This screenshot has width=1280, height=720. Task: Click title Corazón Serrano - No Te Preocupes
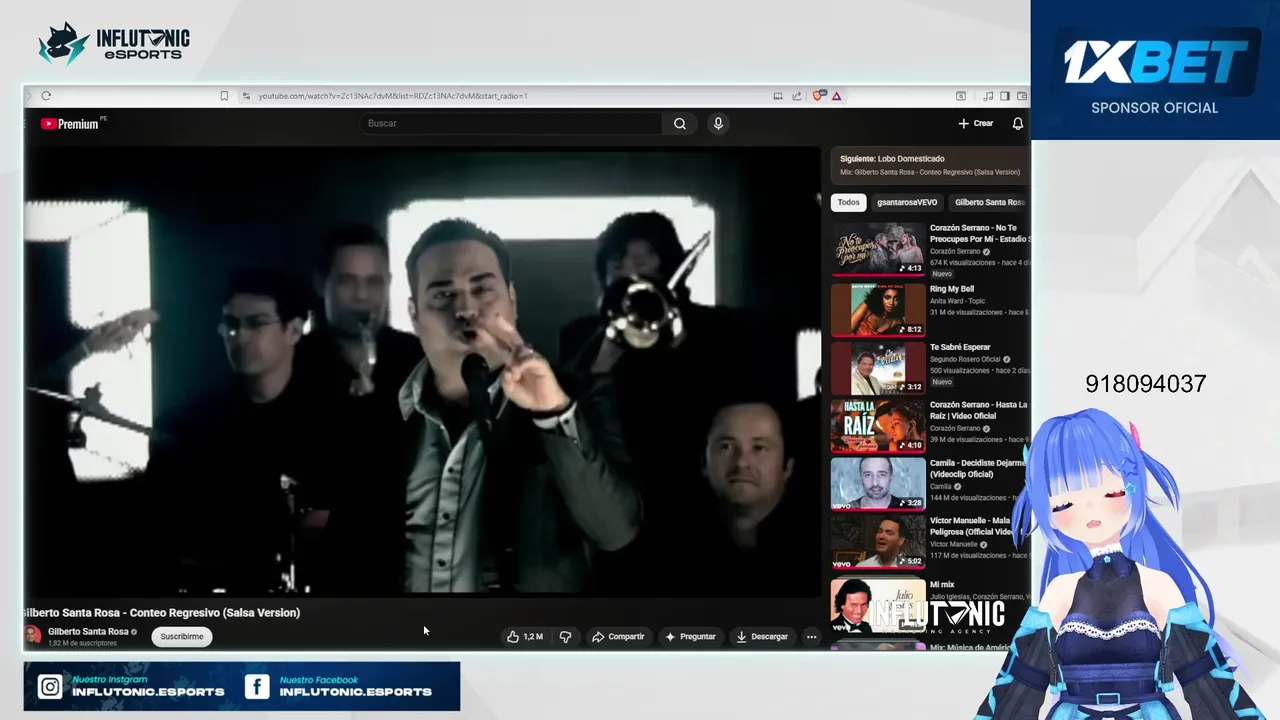[x=978, y=233]
